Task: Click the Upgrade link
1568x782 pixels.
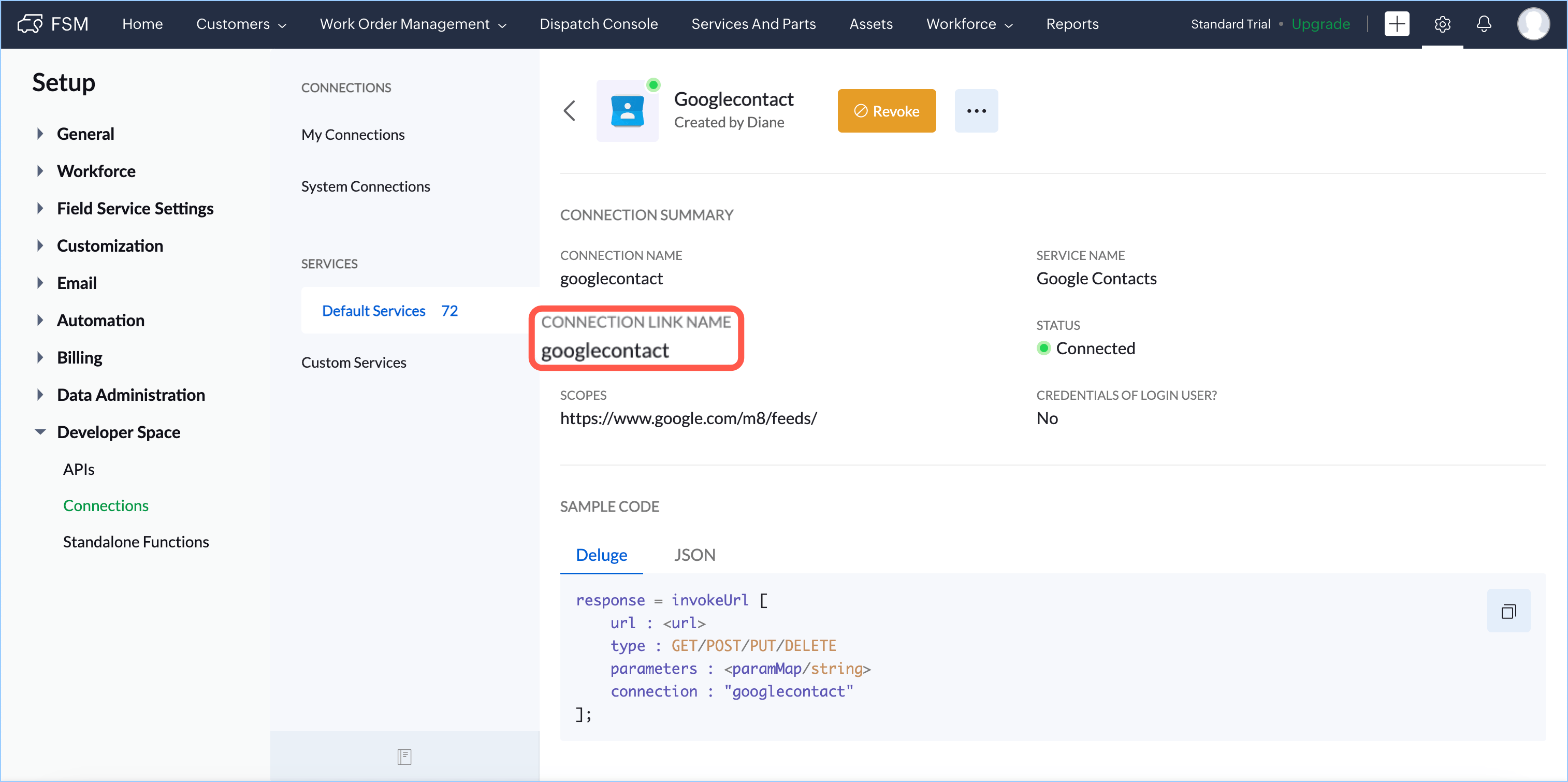Action: click(x=1320, y=24)
